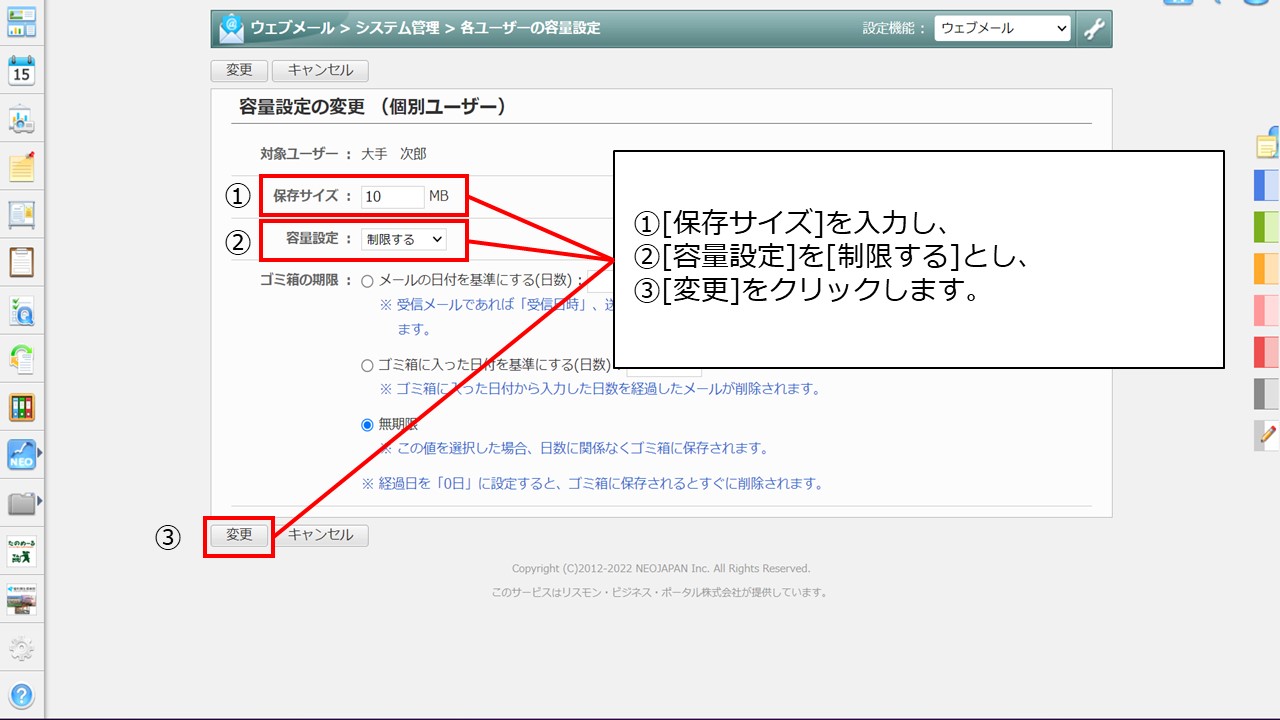Click the top キャンセル button

pyautogui.click(x=320, y=71)
